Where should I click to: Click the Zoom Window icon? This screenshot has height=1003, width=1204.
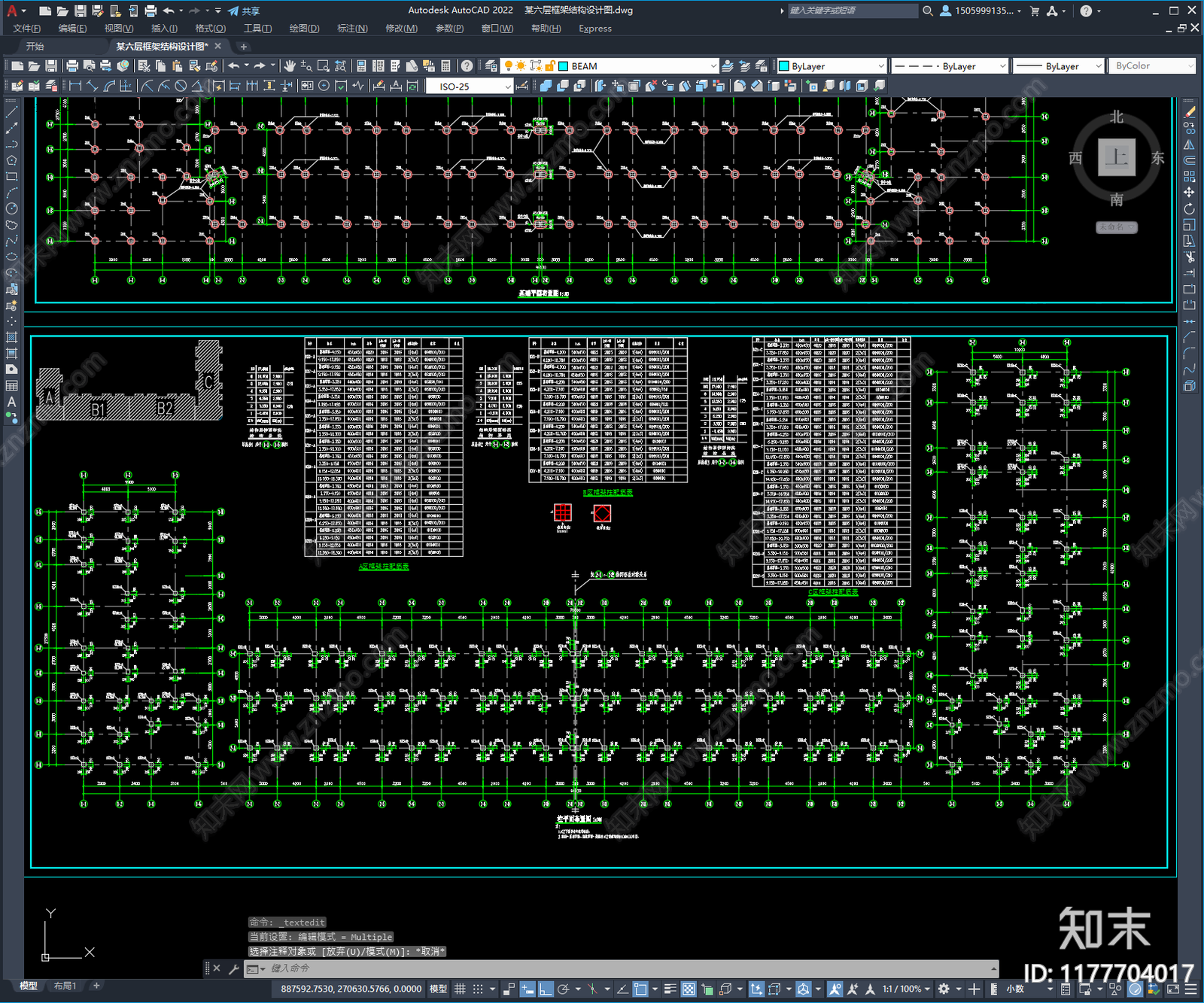(324, 66)
